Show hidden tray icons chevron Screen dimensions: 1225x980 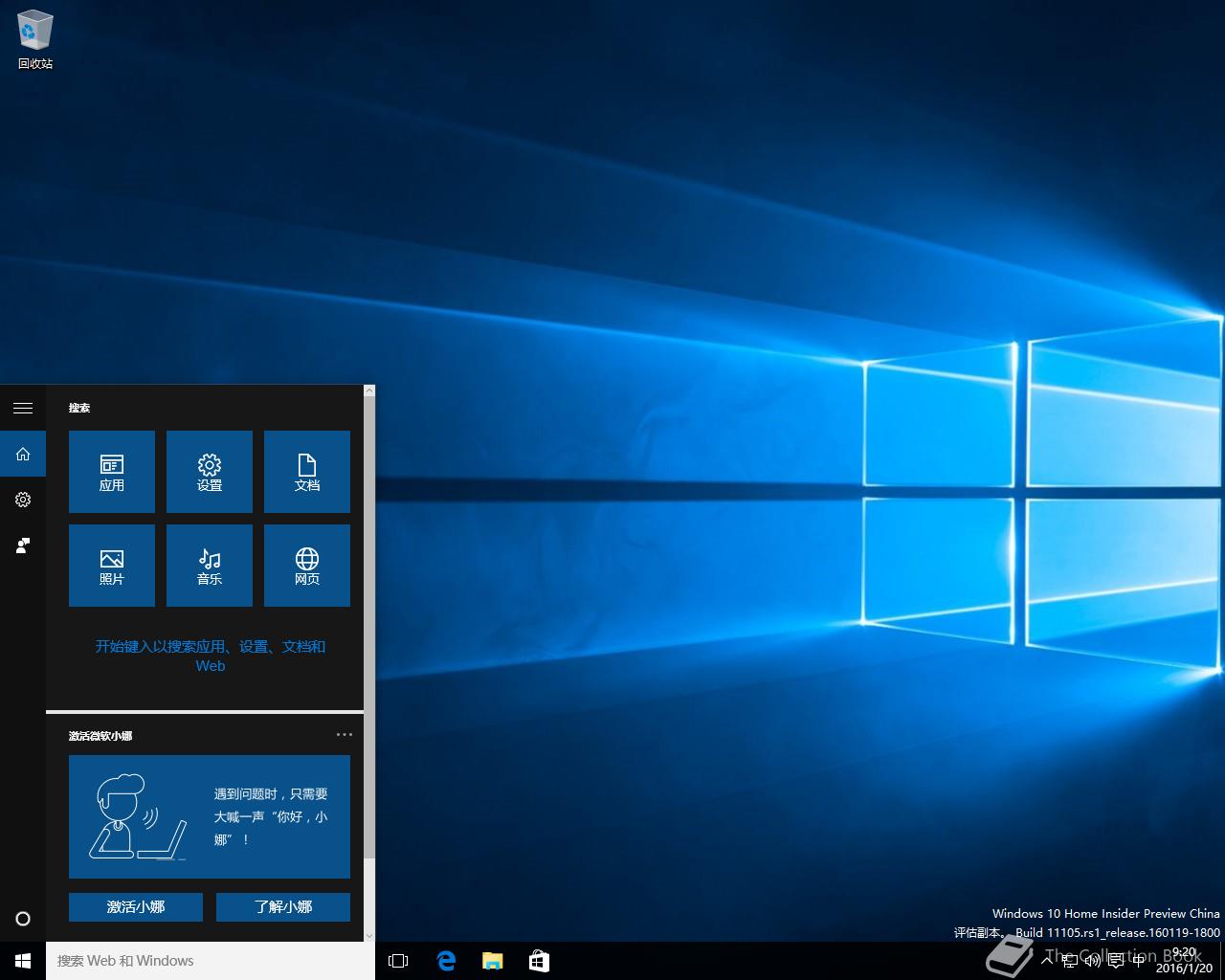click(1046, 960)
